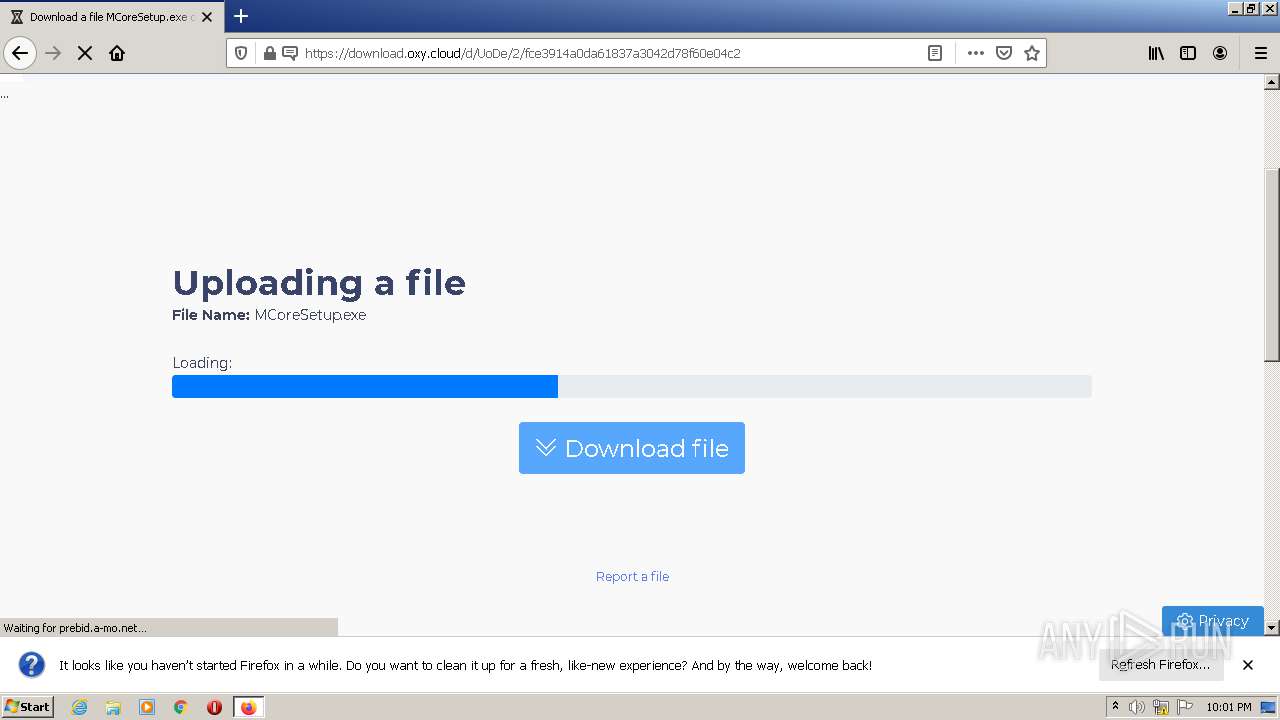Close the MCoreSetup.exe download tab
Viewport: 1280px width, 720px height.
(207, 17)
